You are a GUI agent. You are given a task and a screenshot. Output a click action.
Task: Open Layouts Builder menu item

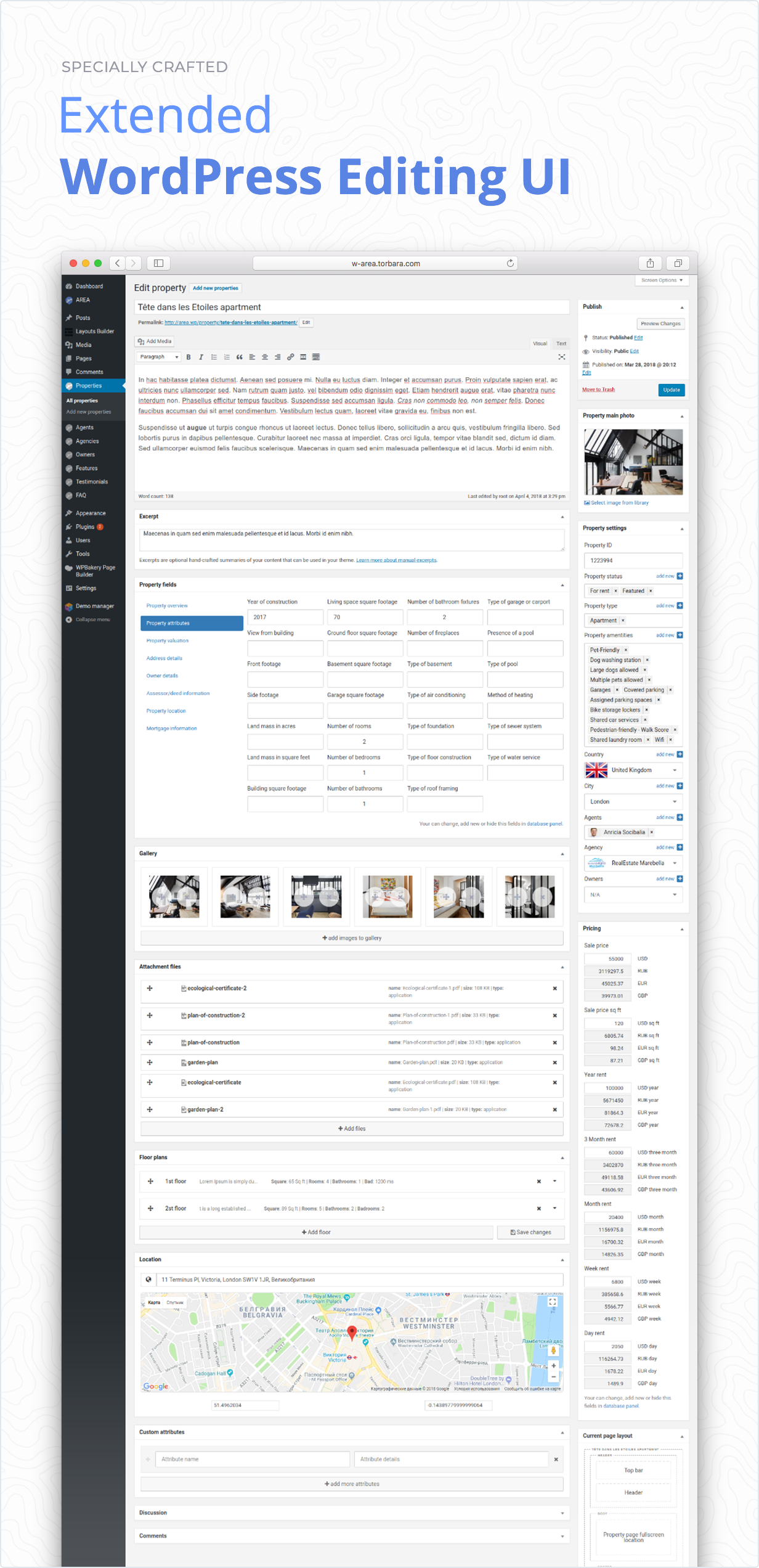pos(95,332)
